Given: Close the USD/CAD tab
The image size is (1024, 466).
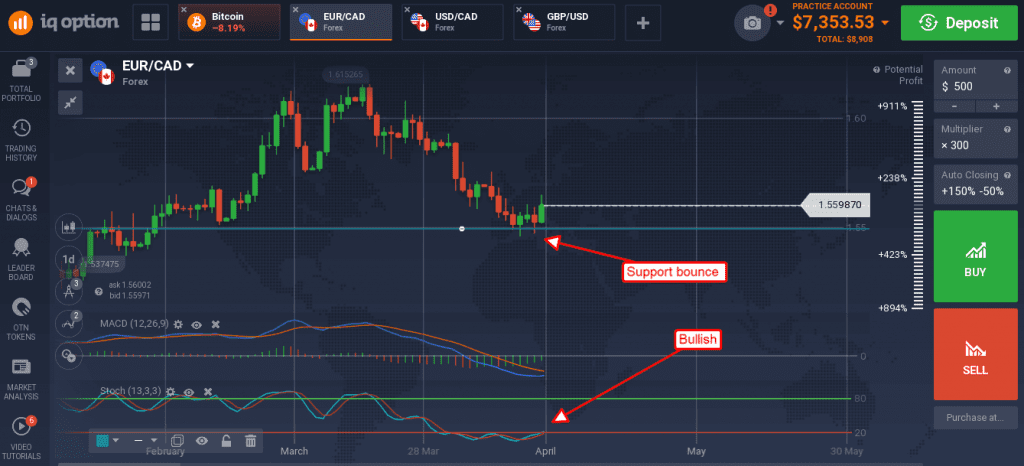Looking at the screenshot, I should click(x=408, y=9).
